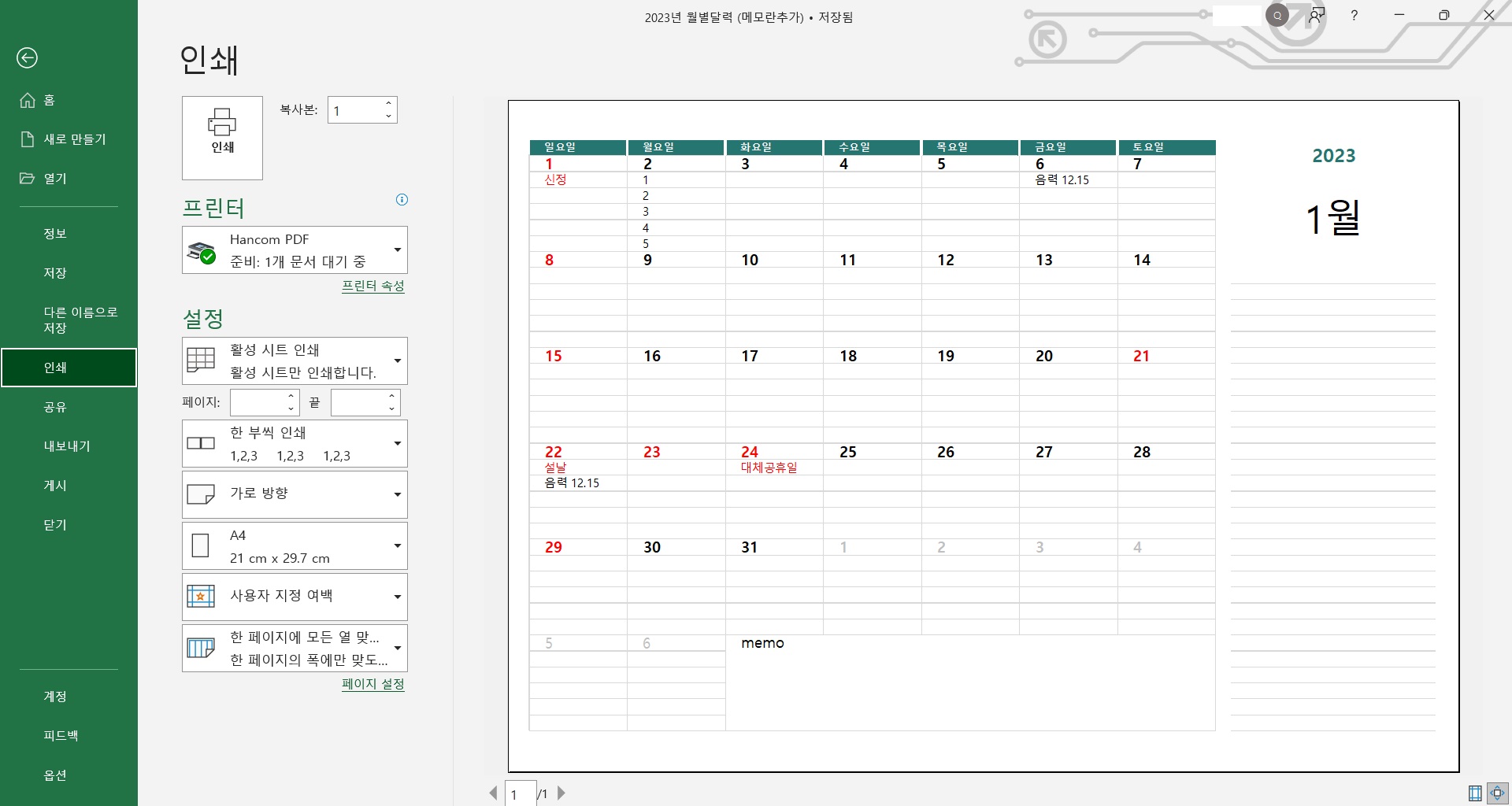This screenshot has width=1512, height=806.
Task: Click the 끝 end page input field
Action: click(x=358, y=402)
